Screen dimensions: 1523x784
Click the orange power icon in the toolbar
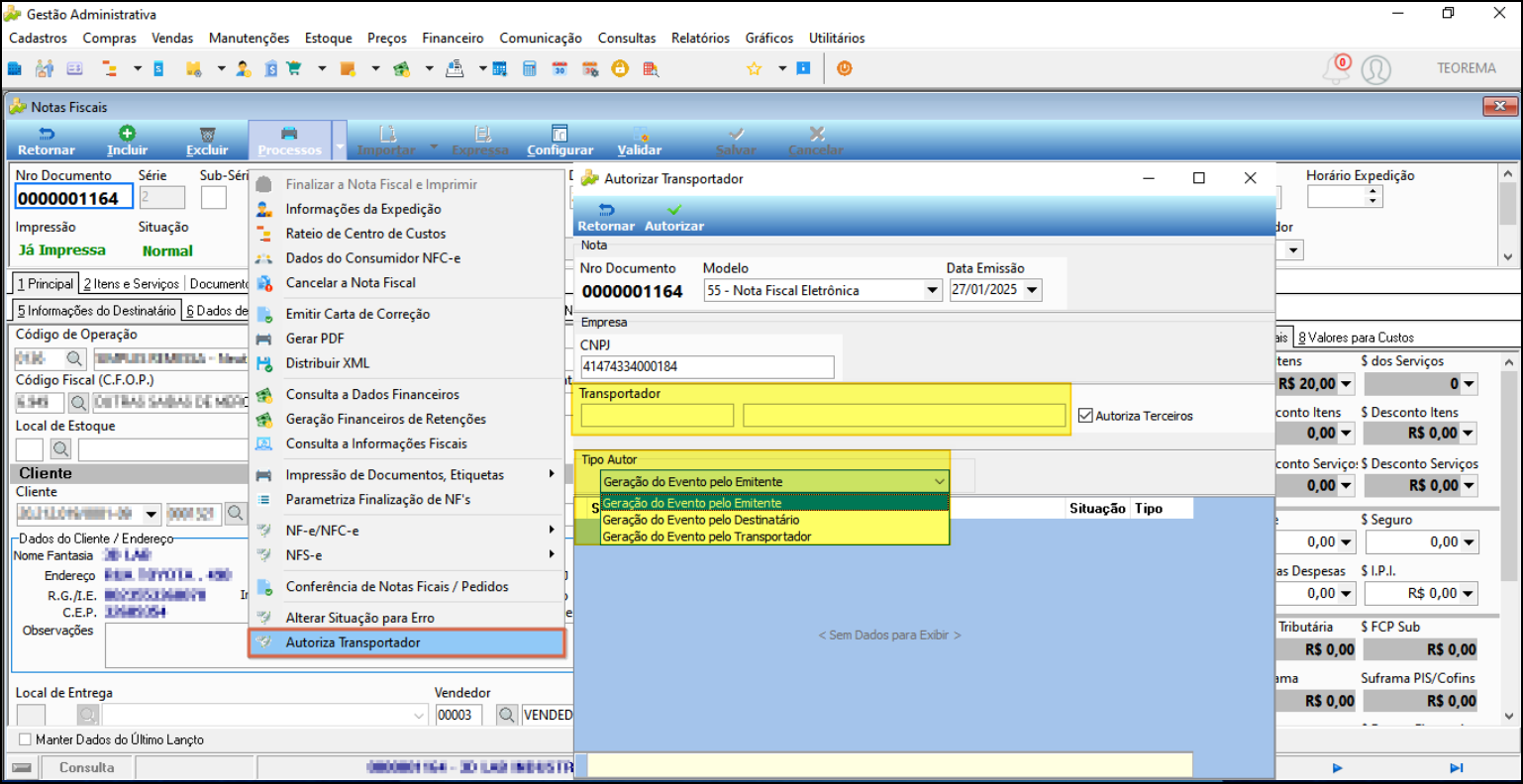pyautogui.click(x=845, y=69)
